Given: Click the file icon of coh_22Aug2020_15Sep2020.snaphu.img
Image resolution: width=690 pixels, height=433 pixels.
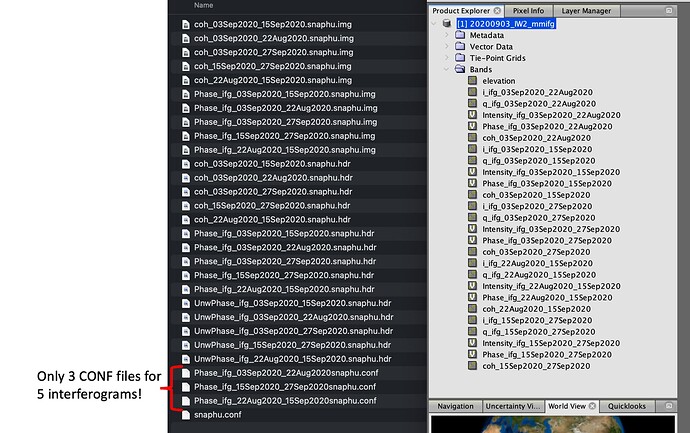Looking at the screenshot, I should tap(186, 81).
